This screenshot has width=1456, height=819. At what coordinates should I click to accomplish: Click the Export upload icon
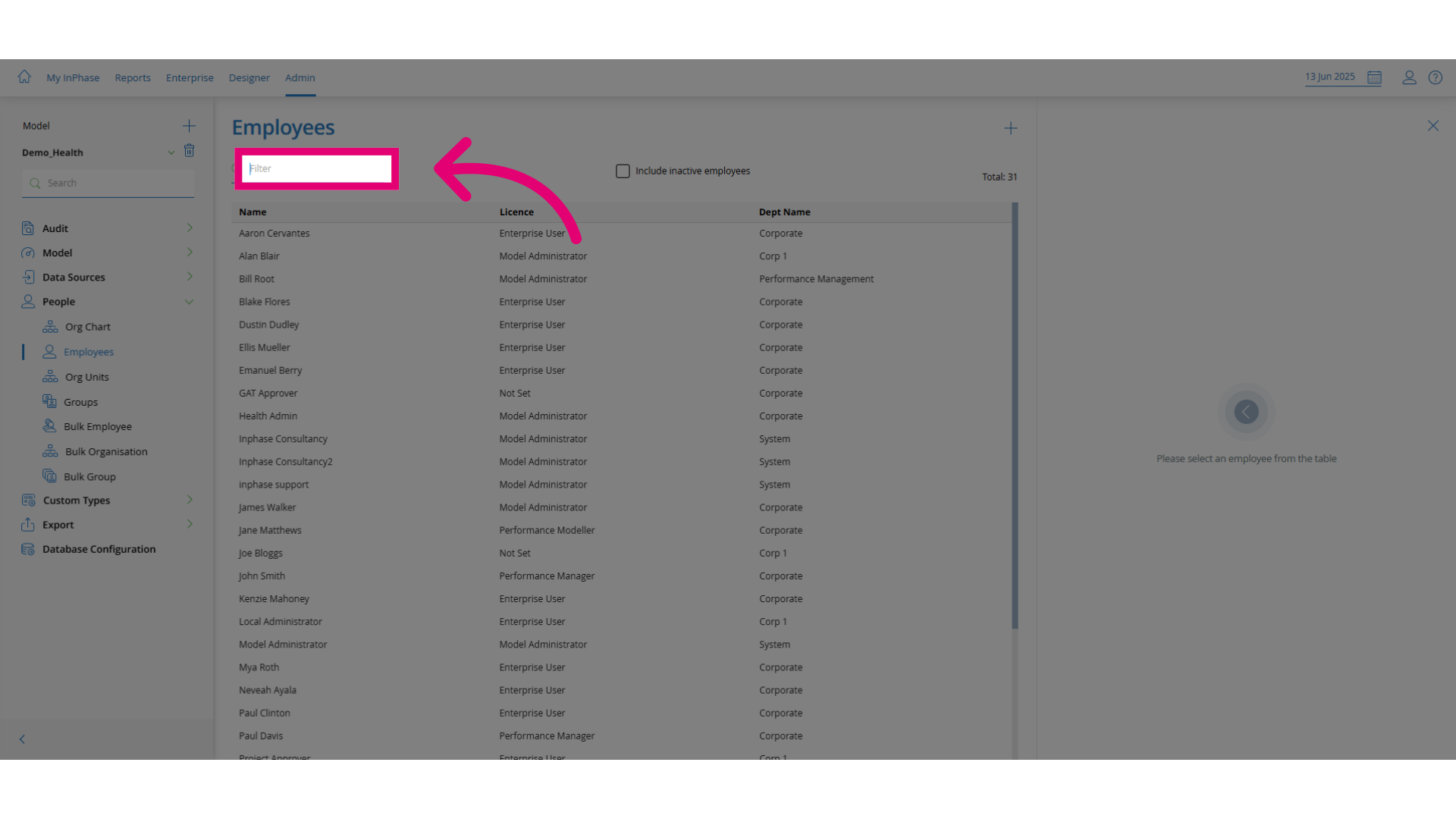pyautogui.click(x=28, y=525)
